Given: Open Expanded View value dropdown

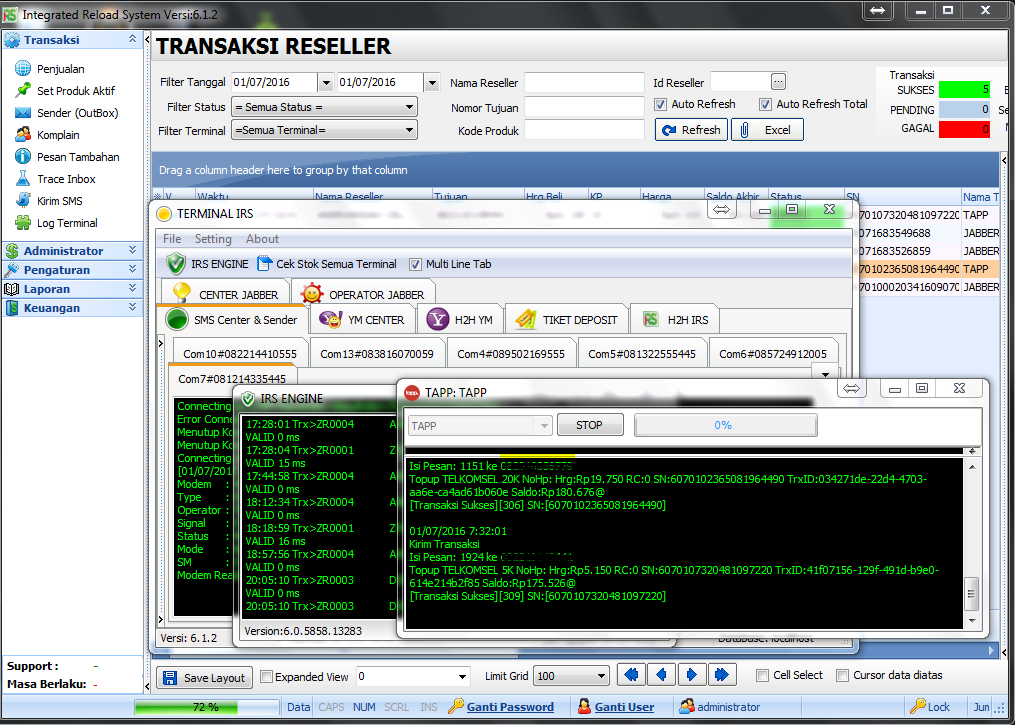Looking at the screenshot, I should point(462,676).
